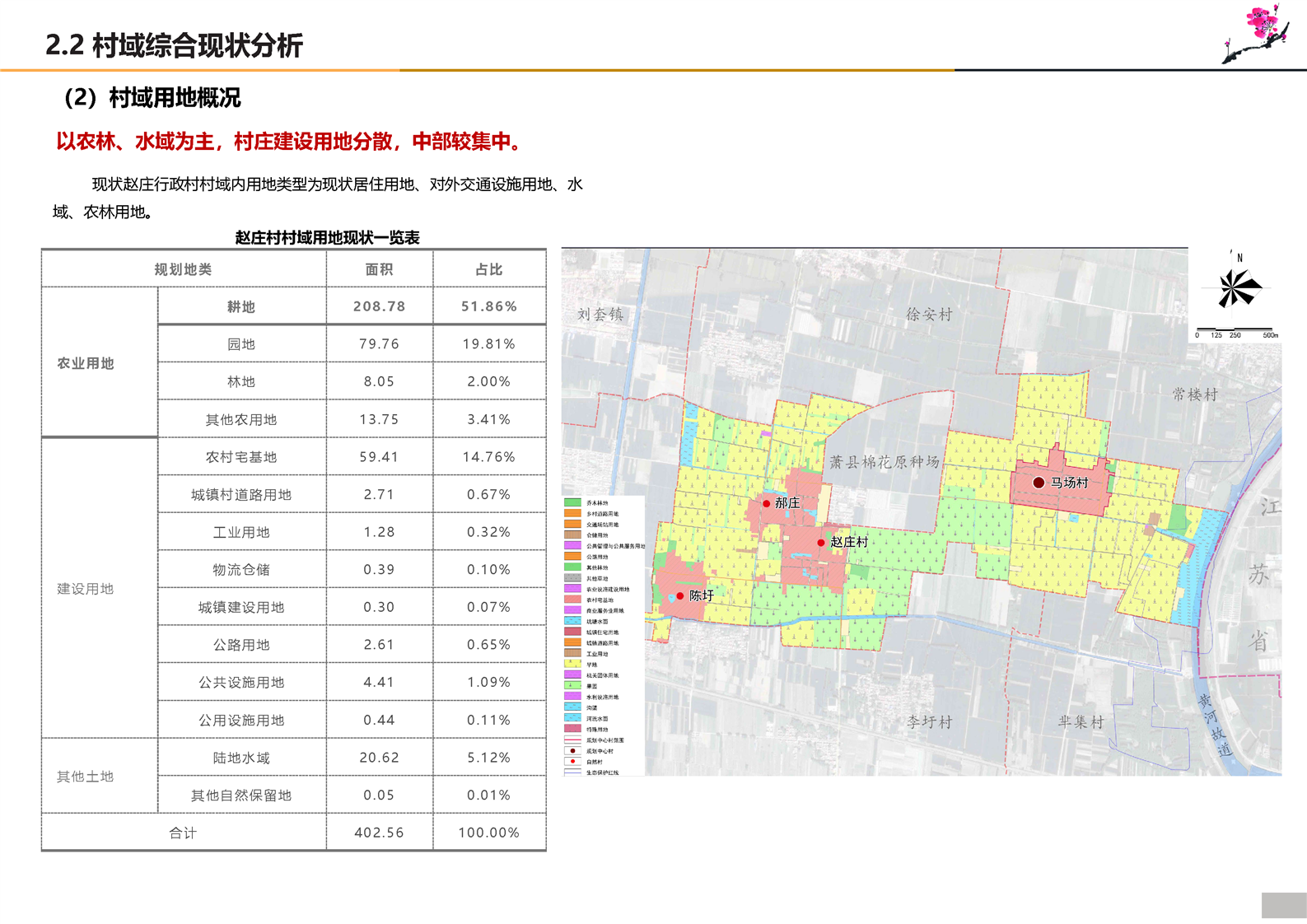Click the 面积 column header
This screenshot has height=924, width=1307.
379,269
